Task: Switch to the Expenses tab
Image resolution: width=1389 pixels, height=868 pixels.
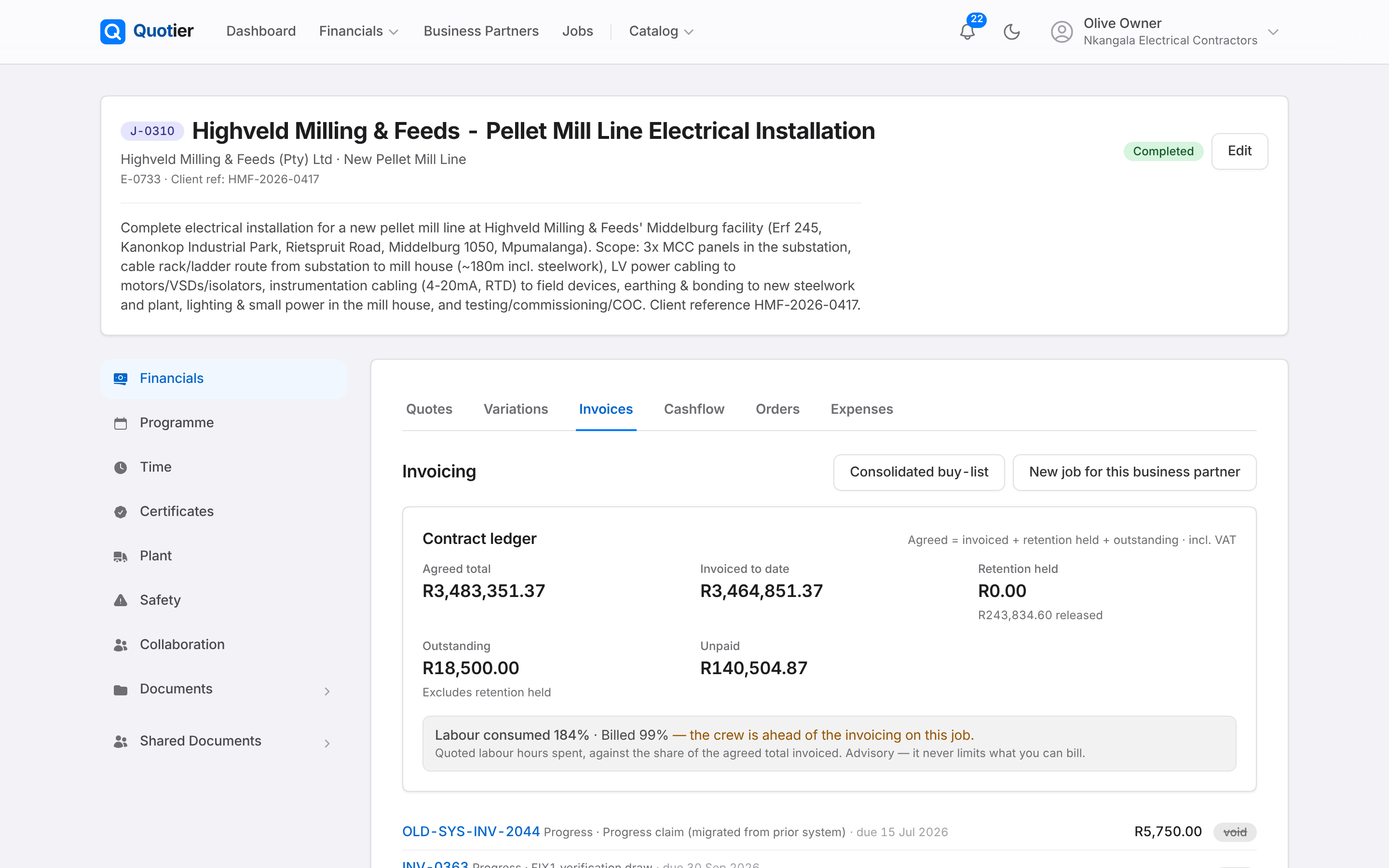Action: pyautogui.click(x=861, y=409)
